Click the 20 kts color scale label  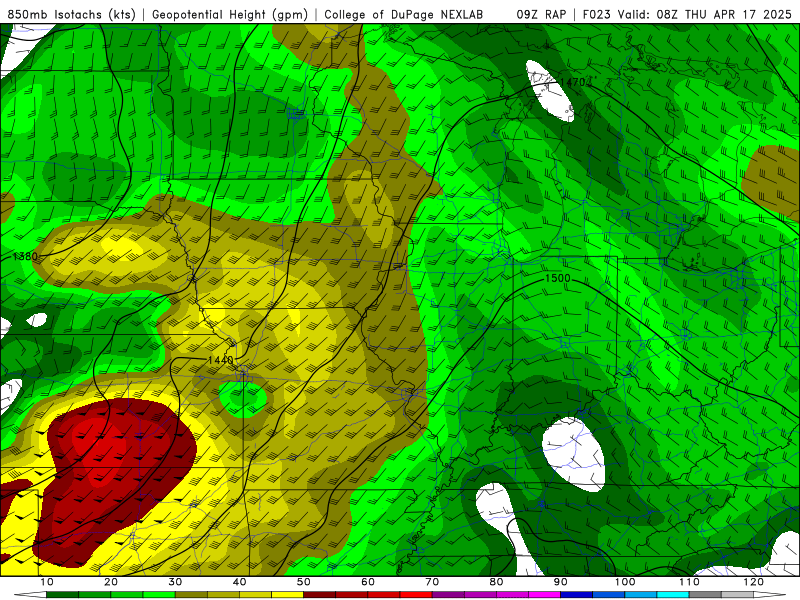[x=111, y=582]
